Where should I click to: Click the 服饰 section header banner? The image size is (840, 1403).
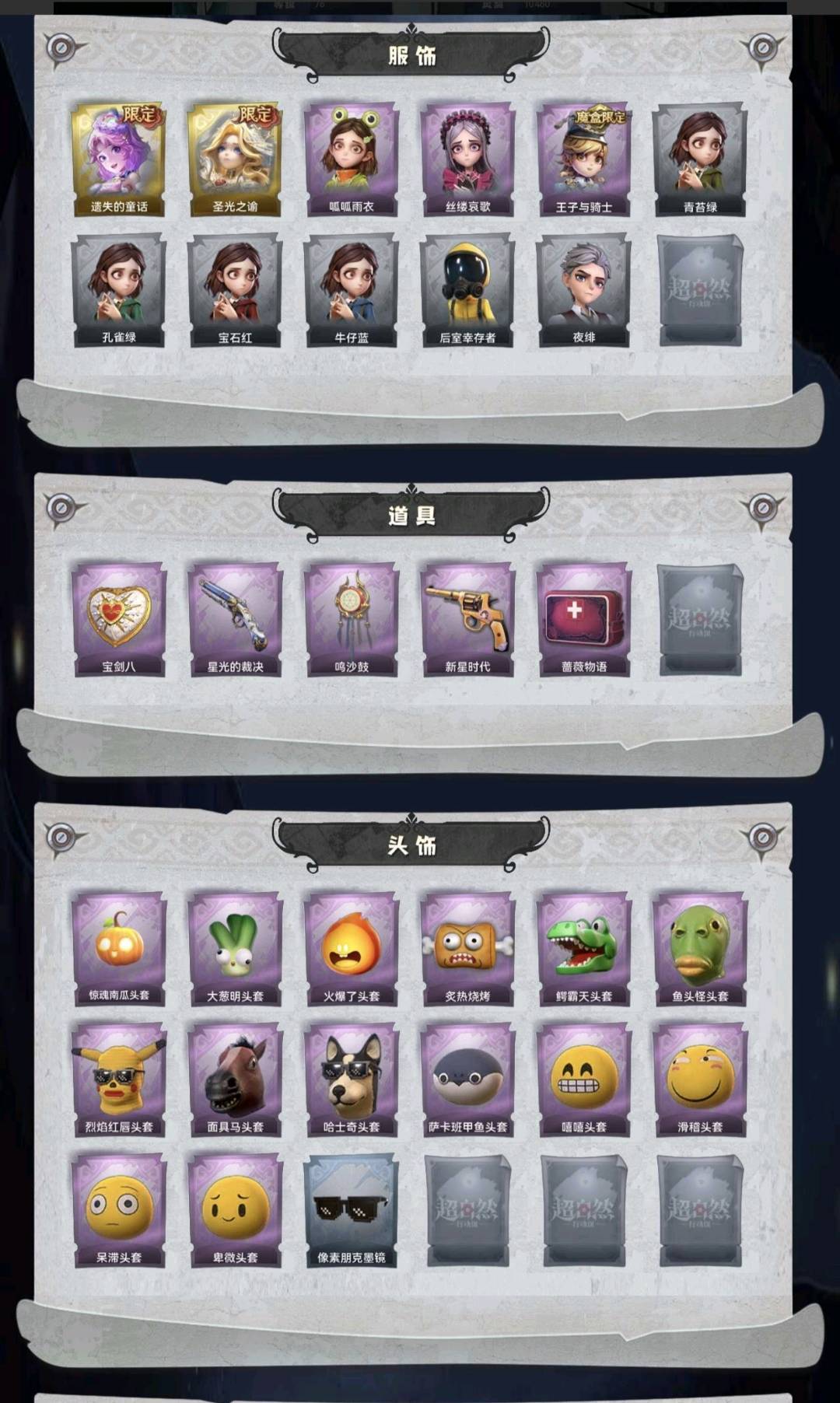[411, 54]
